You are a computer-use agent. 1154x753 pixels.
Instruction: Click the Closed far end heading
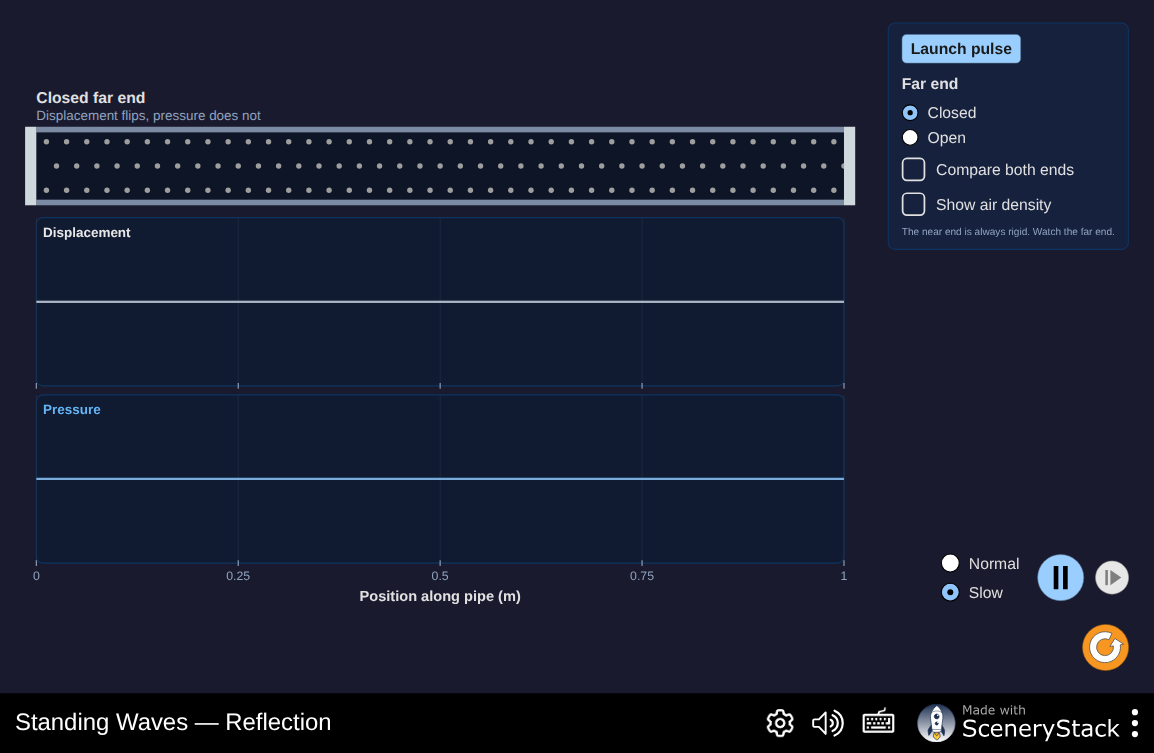pyautogui.click(x=91, y=98)
